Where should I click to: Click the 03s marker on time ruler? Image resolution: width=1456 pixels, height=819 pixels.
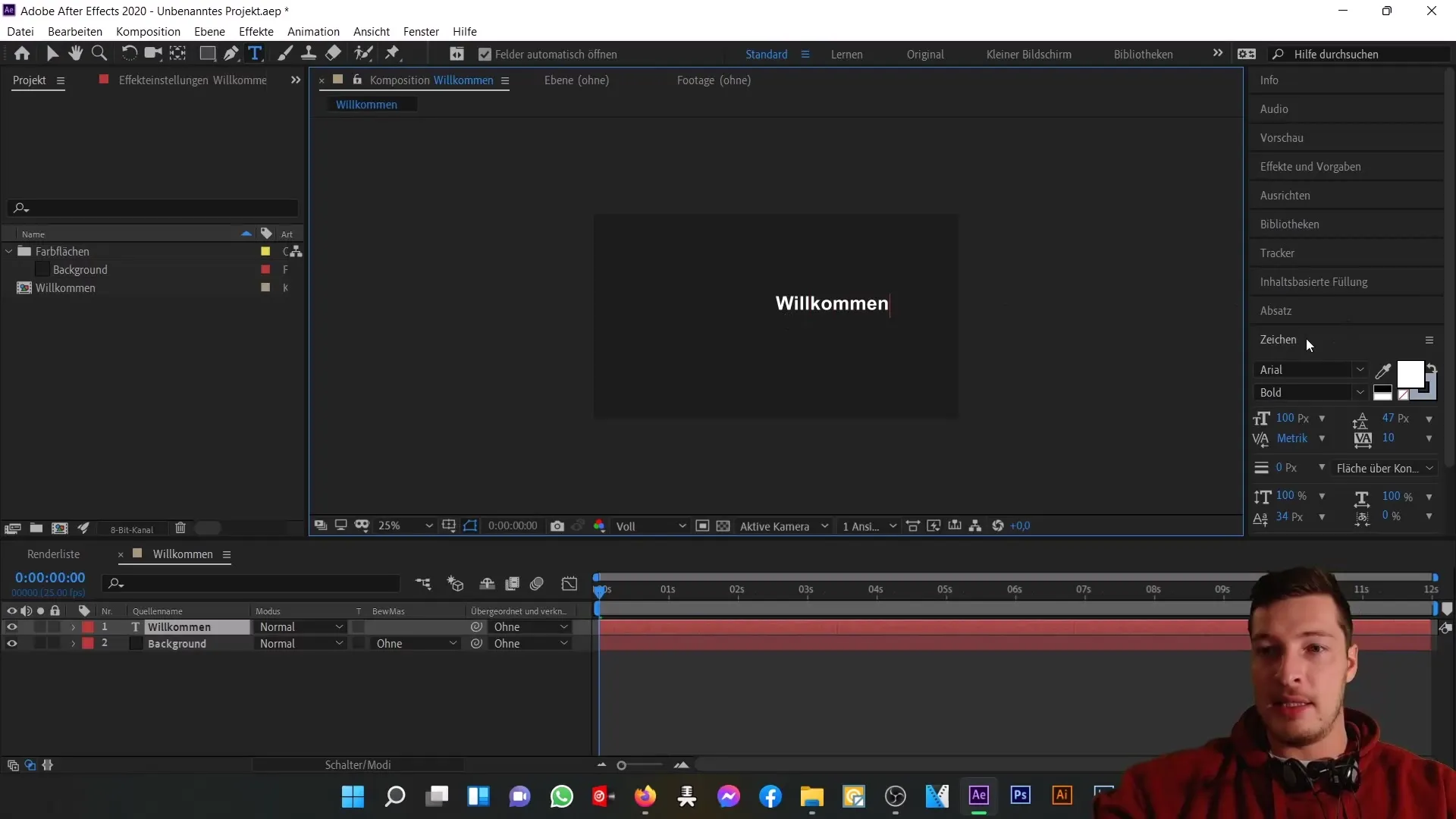(x=805, y=590)
